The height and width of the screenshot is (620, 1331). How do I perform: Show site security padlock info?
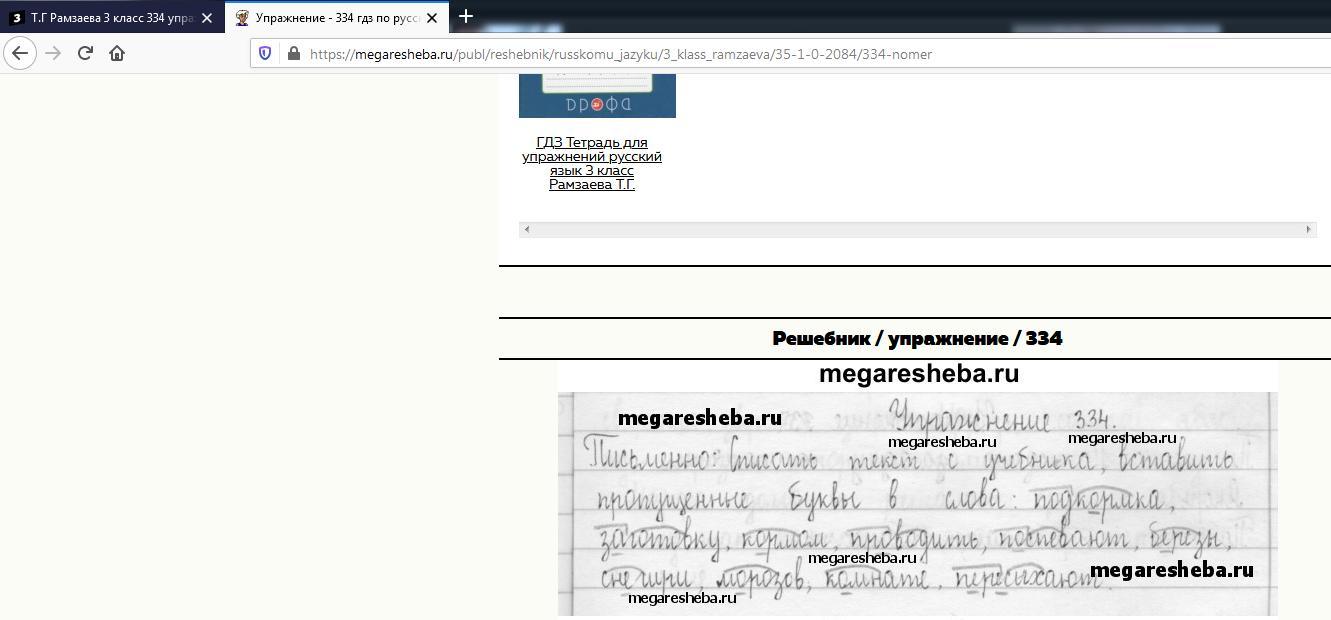coord(293,54)
